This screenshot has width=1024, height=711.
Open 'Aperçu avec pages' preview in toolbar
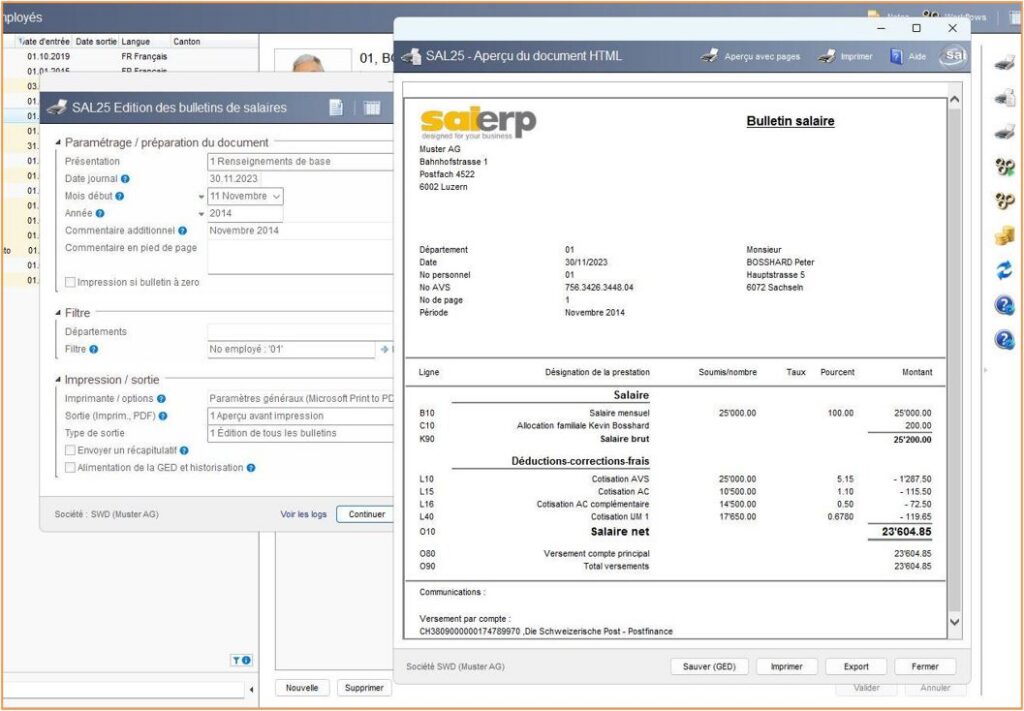click(x=751, y=56)
